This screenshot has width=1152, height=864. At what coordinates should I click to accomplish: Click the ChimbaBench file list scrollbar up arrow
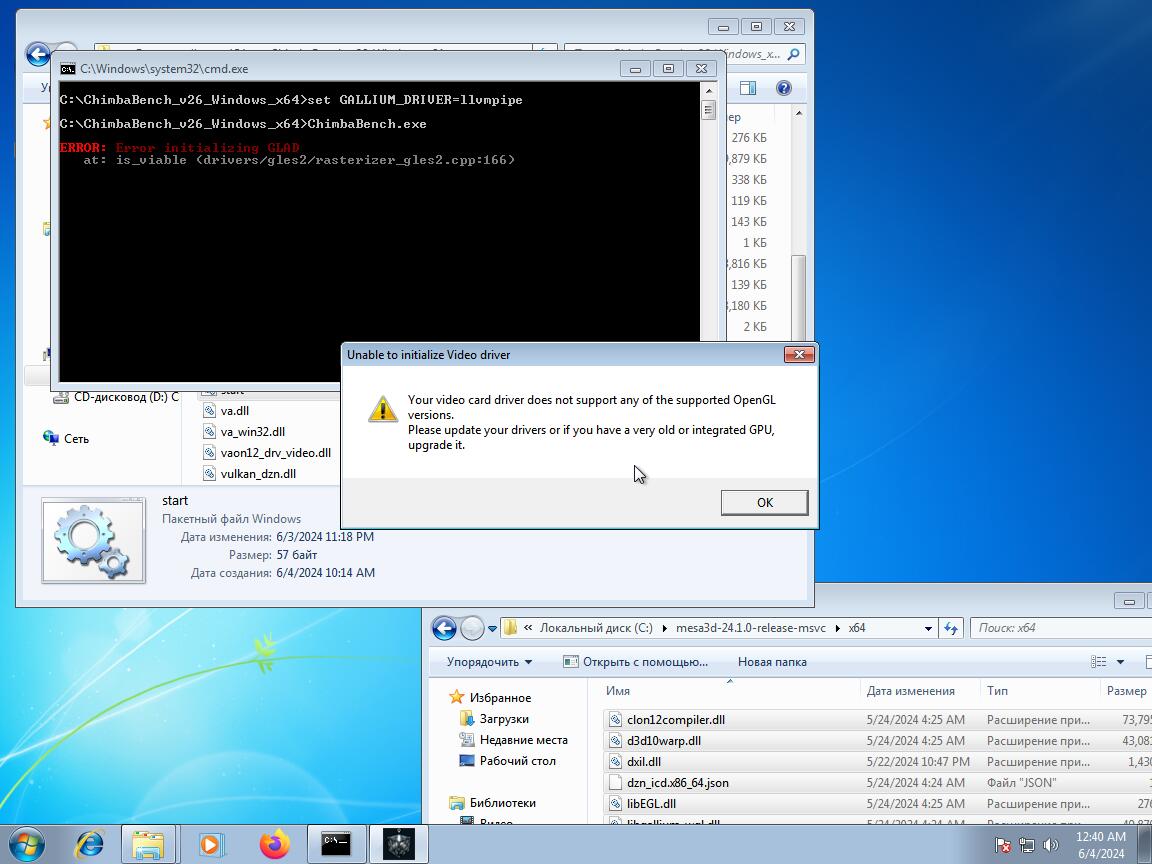click(x=799, y=114)
